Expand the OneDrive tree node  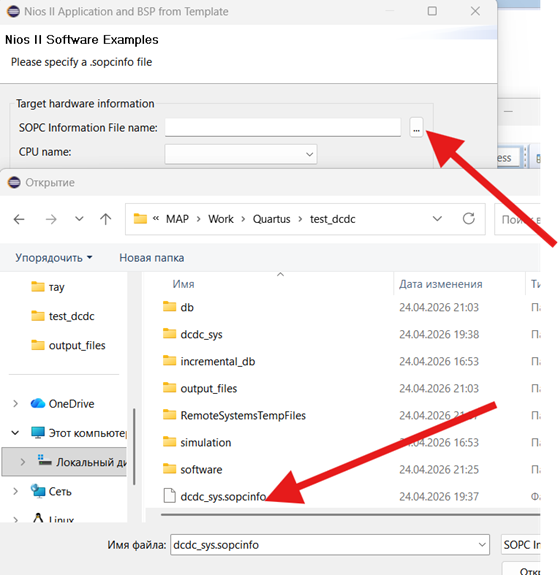(x=15, y=404)
